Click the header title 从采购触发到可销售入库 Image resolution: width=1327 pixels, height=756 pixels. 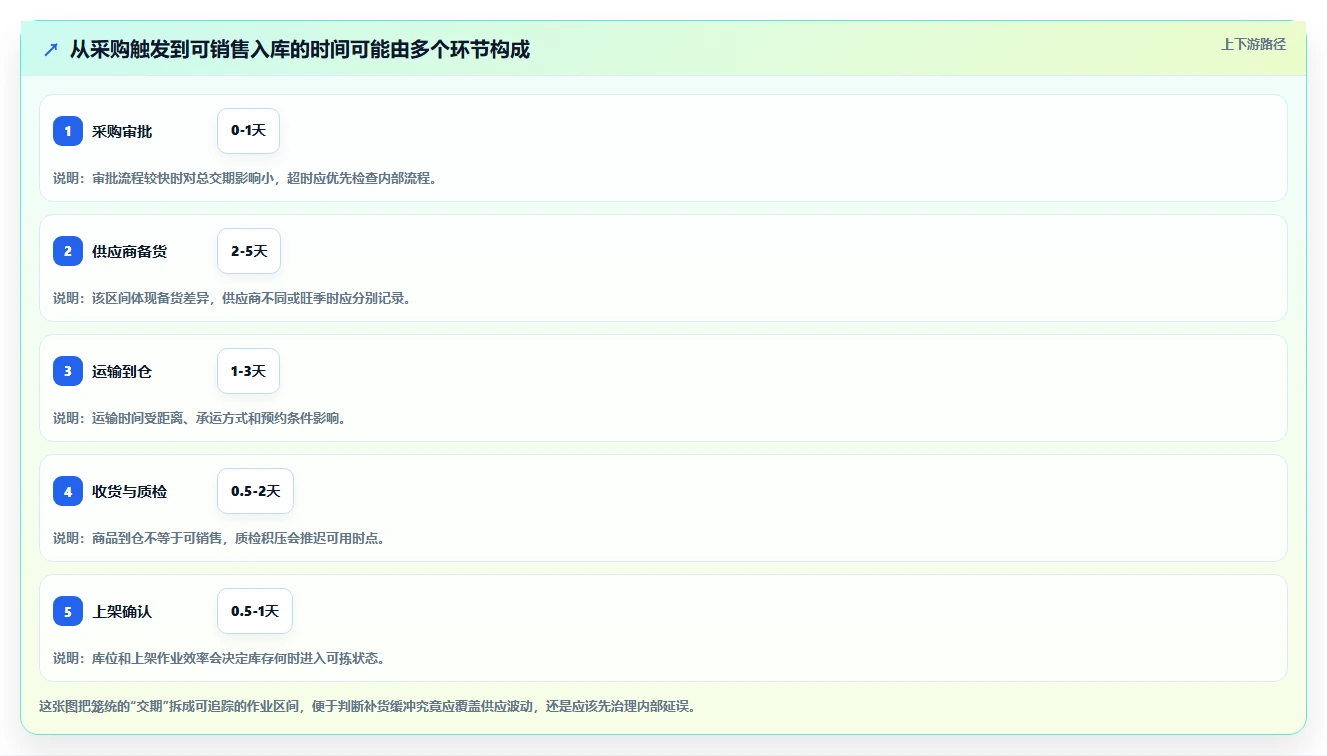299,49
